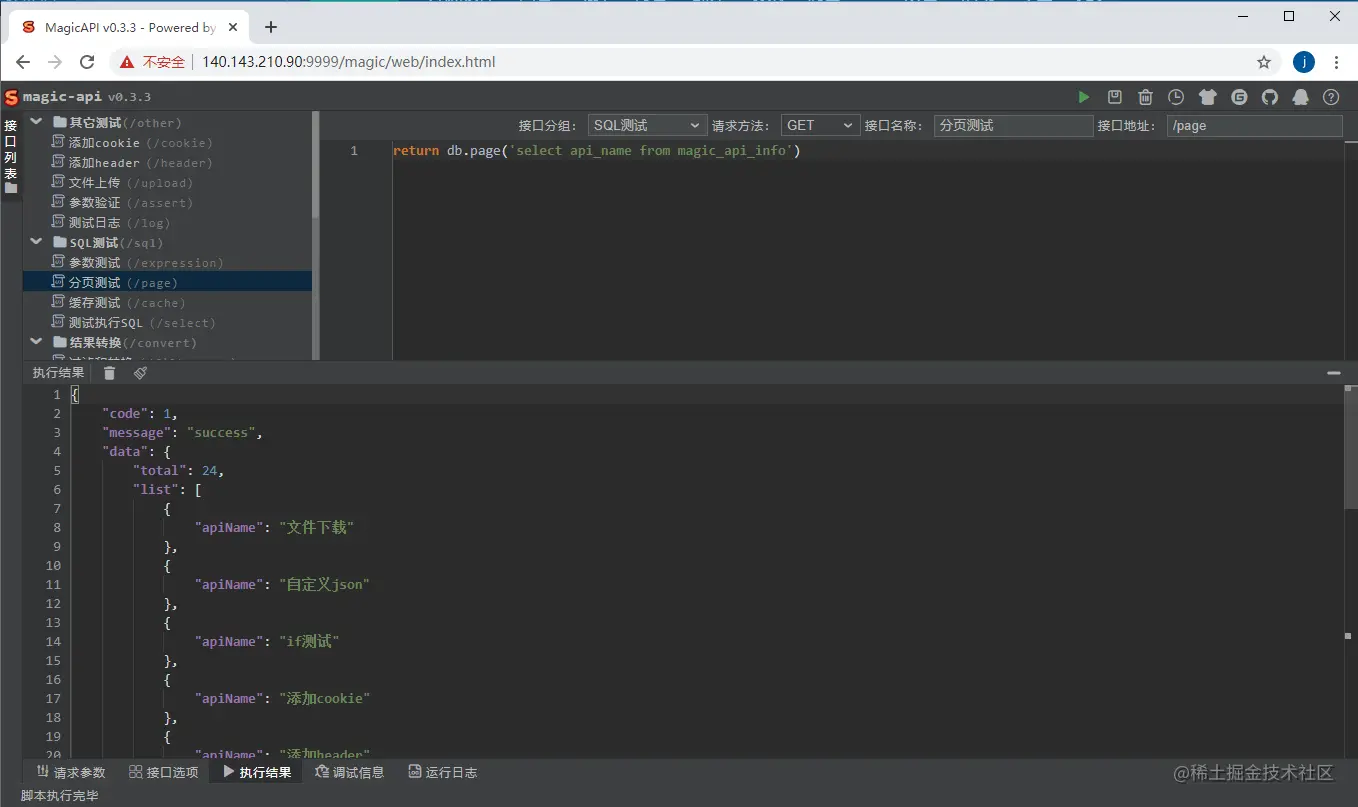
Task: Collapse the 其它测试 group
Action: pos(36,122)
